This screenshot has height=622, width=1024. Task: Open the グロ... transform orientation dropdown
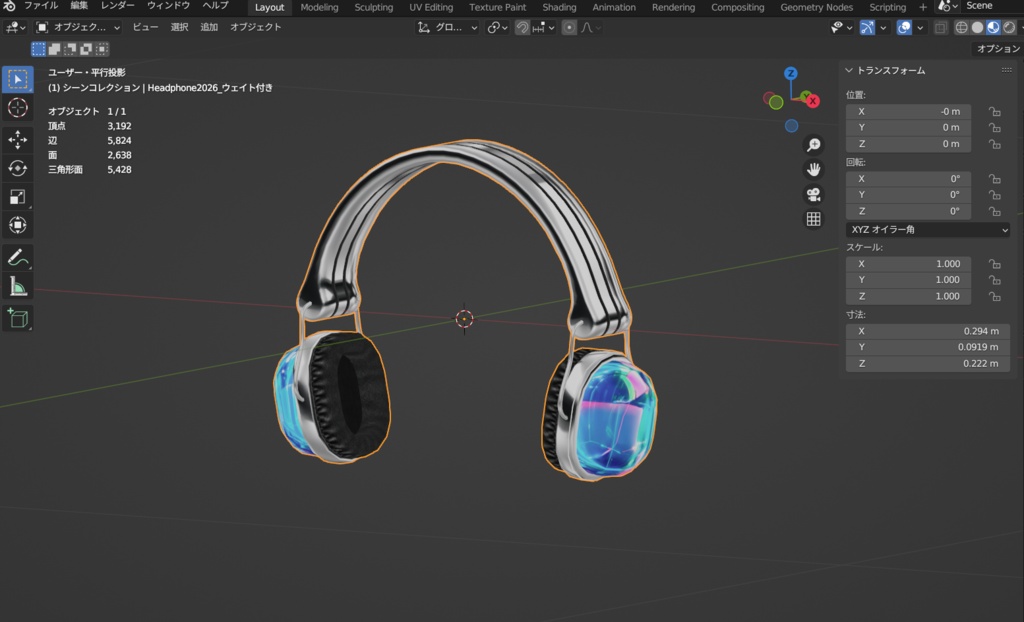(447, 27)
